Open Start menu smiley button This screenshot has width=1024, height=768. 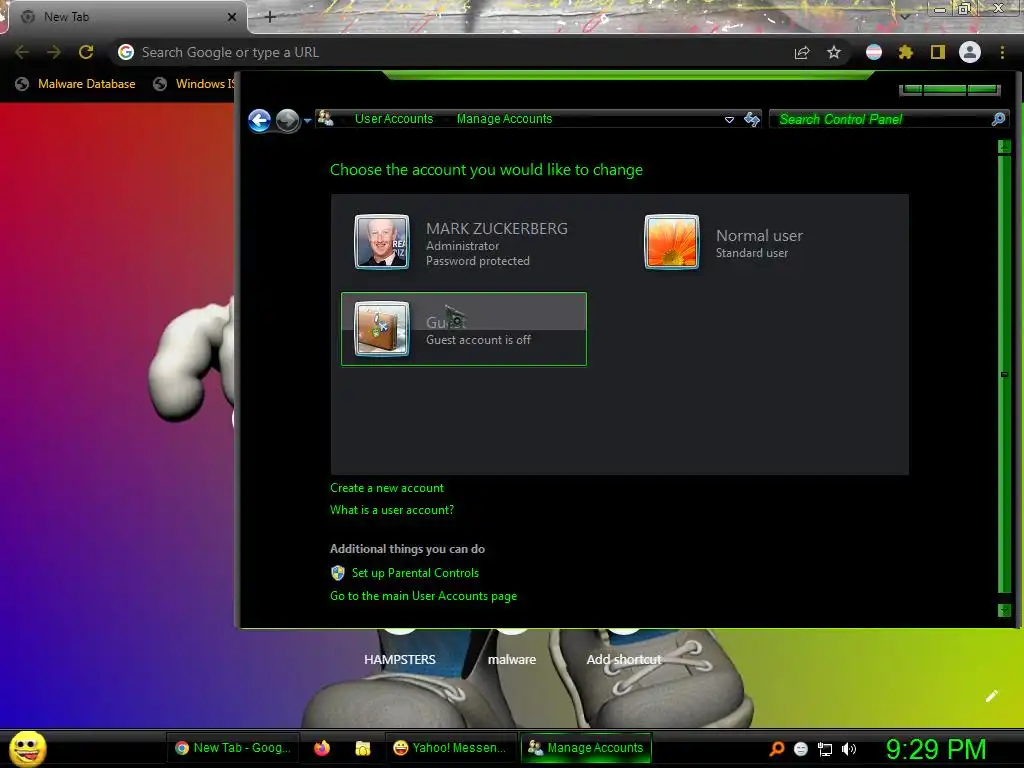tap(27, 748)
